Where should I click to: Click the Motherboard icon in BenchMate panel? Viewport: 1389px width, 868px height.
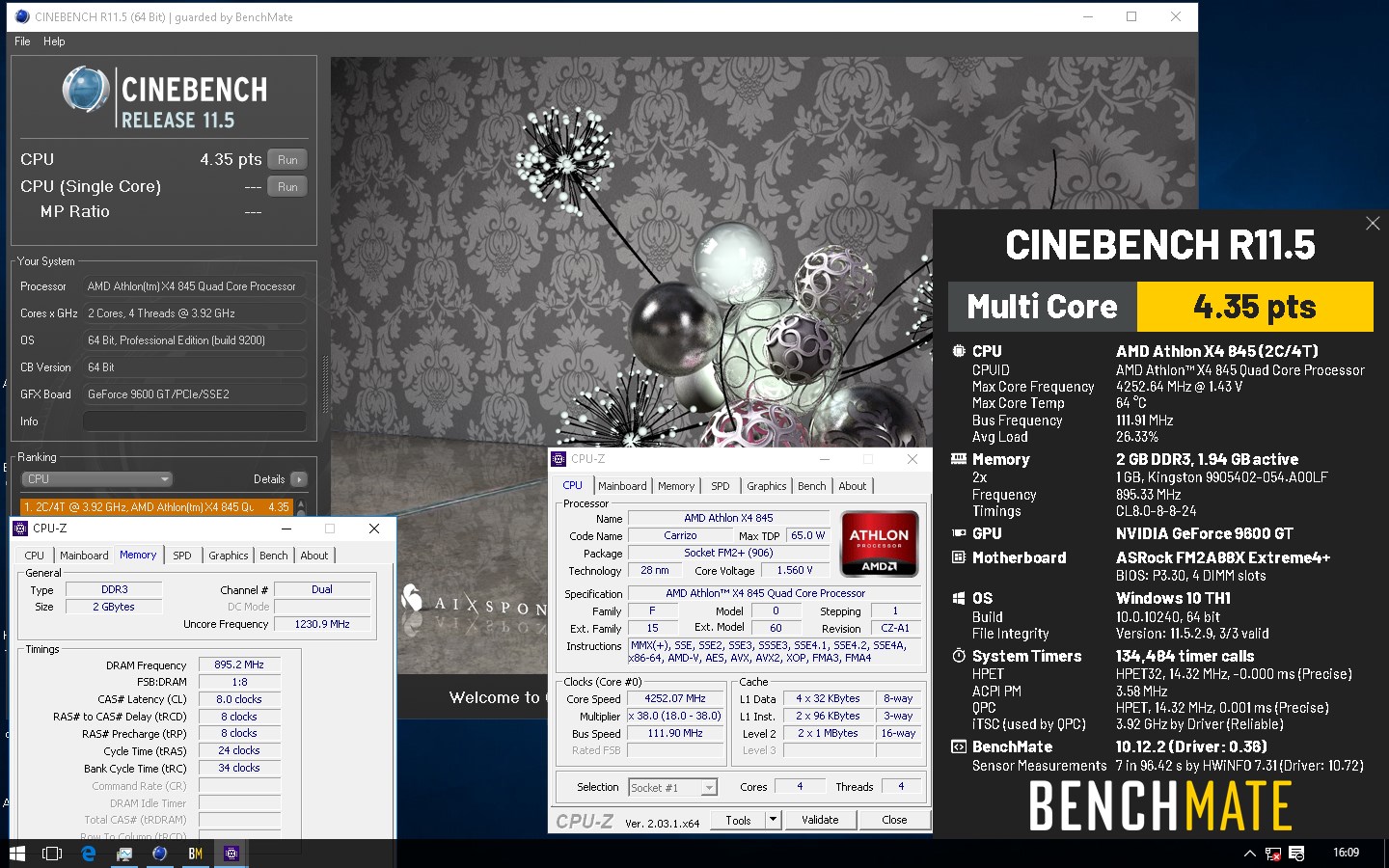coord(959,557)
